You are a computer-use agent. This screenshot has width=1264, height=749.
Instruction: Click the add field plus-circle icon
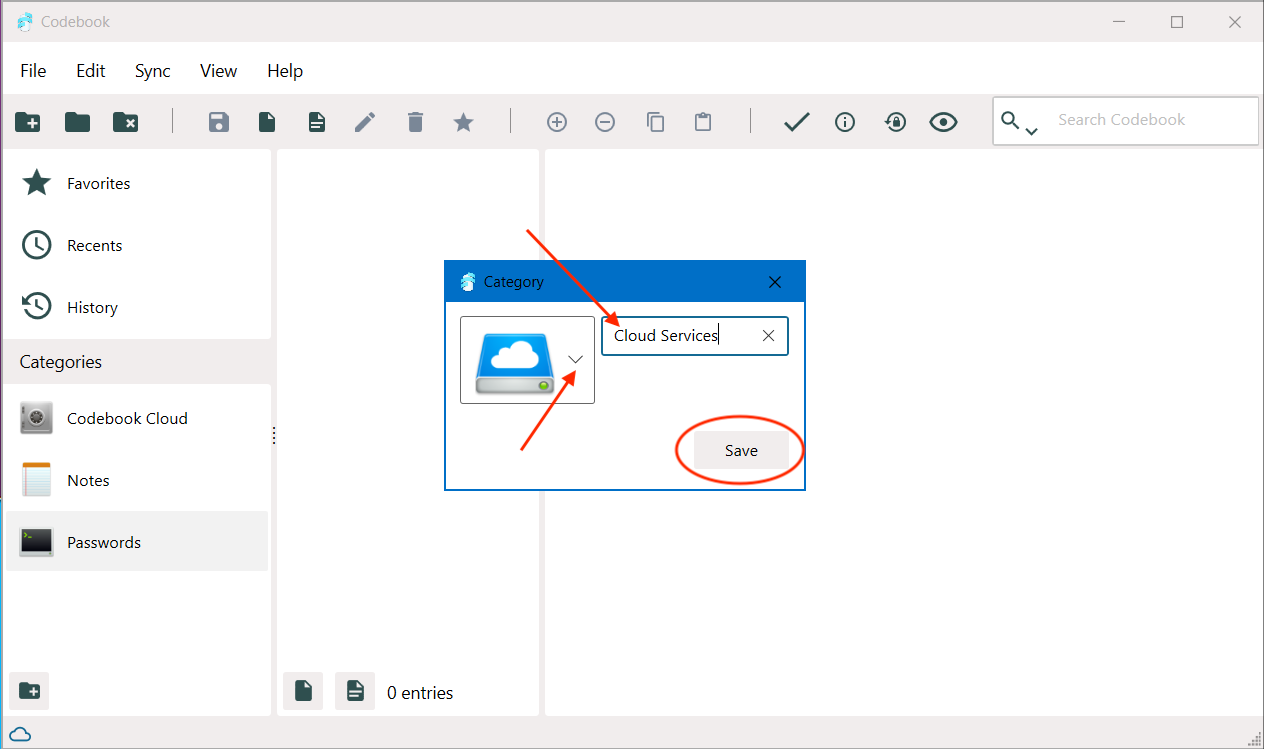click(557, 122)
